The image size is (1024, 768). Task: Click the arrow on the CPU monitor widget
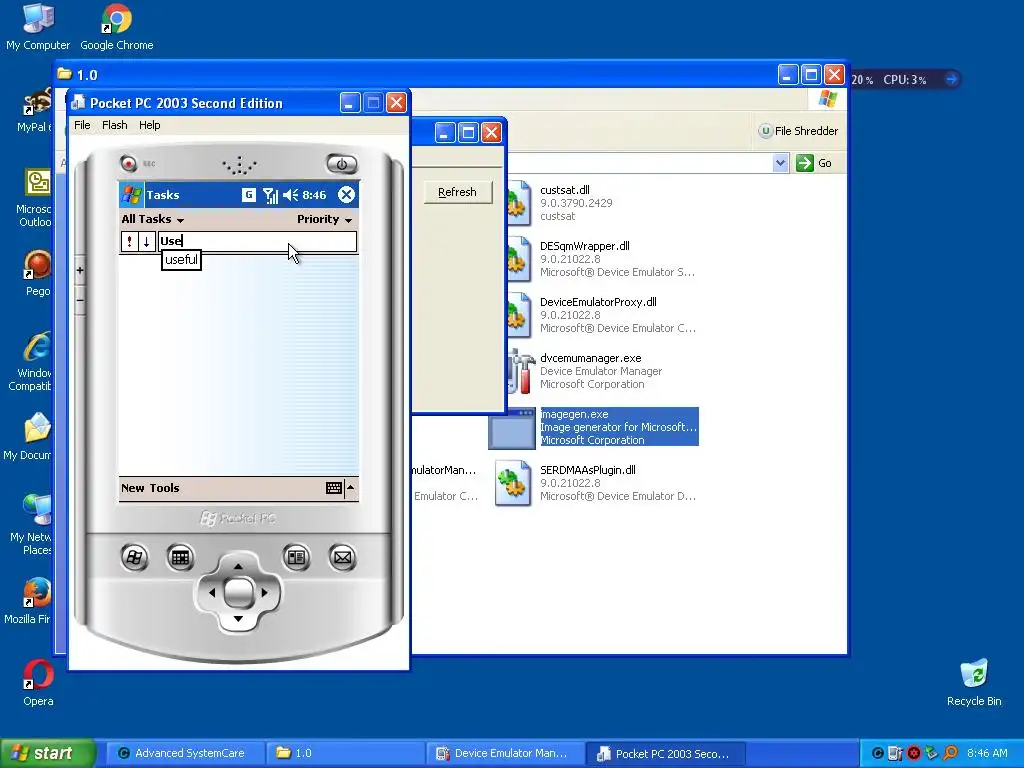click(x=952, y=79)
